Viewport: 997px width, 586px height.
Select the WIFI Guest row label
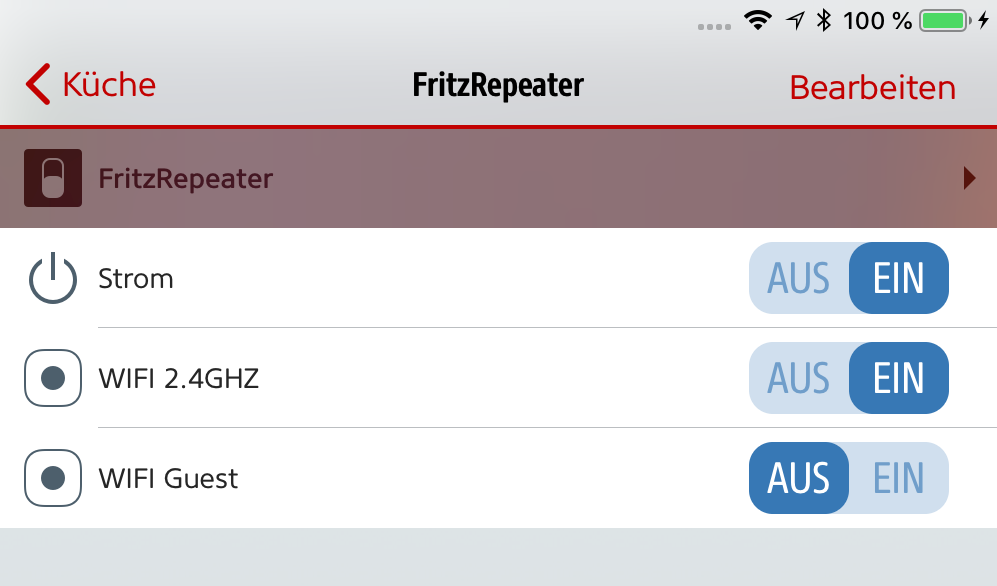click(x=168, y=478)
